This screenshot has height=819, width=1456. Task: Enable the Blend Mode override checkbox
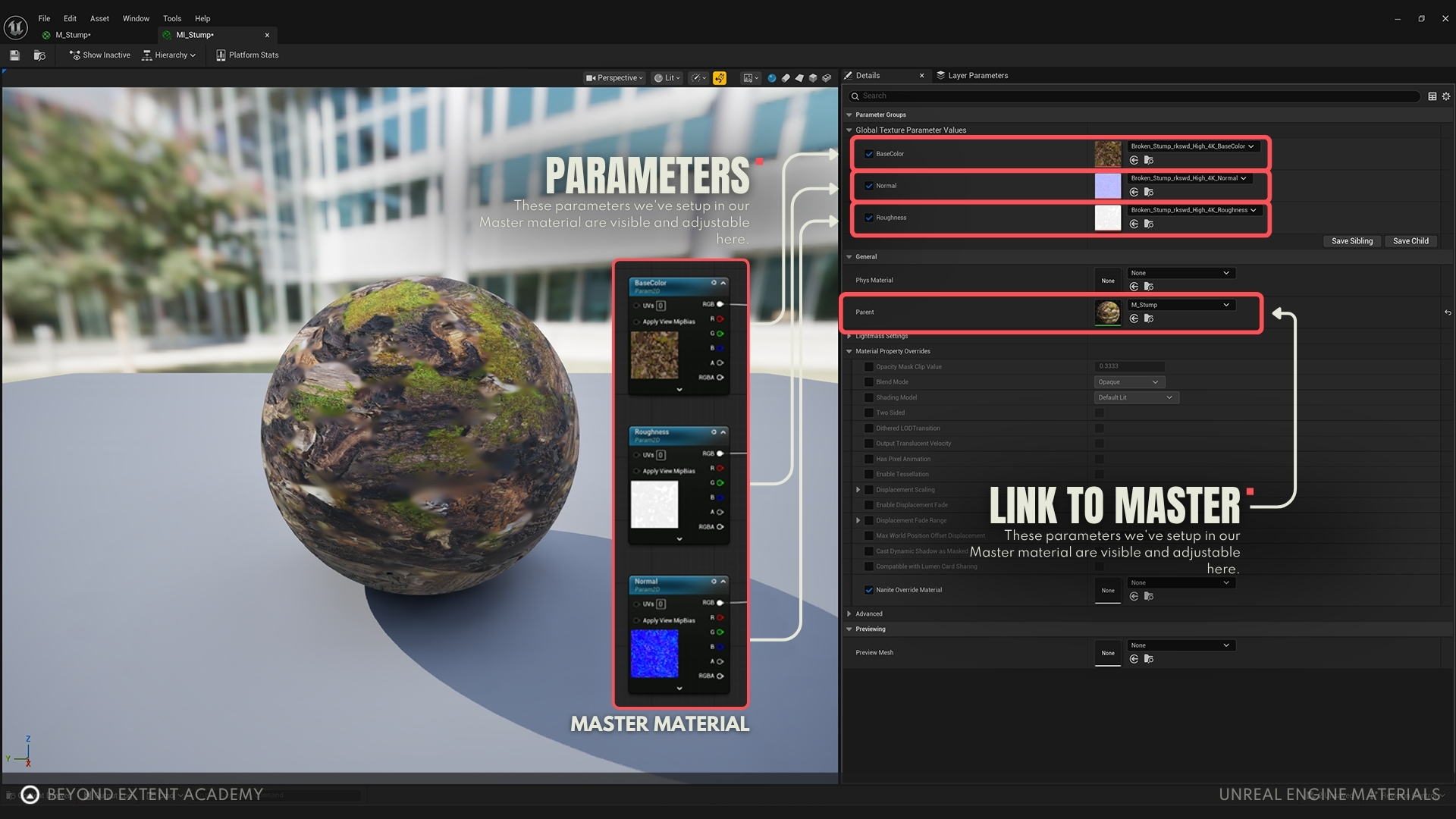point(869,382)
